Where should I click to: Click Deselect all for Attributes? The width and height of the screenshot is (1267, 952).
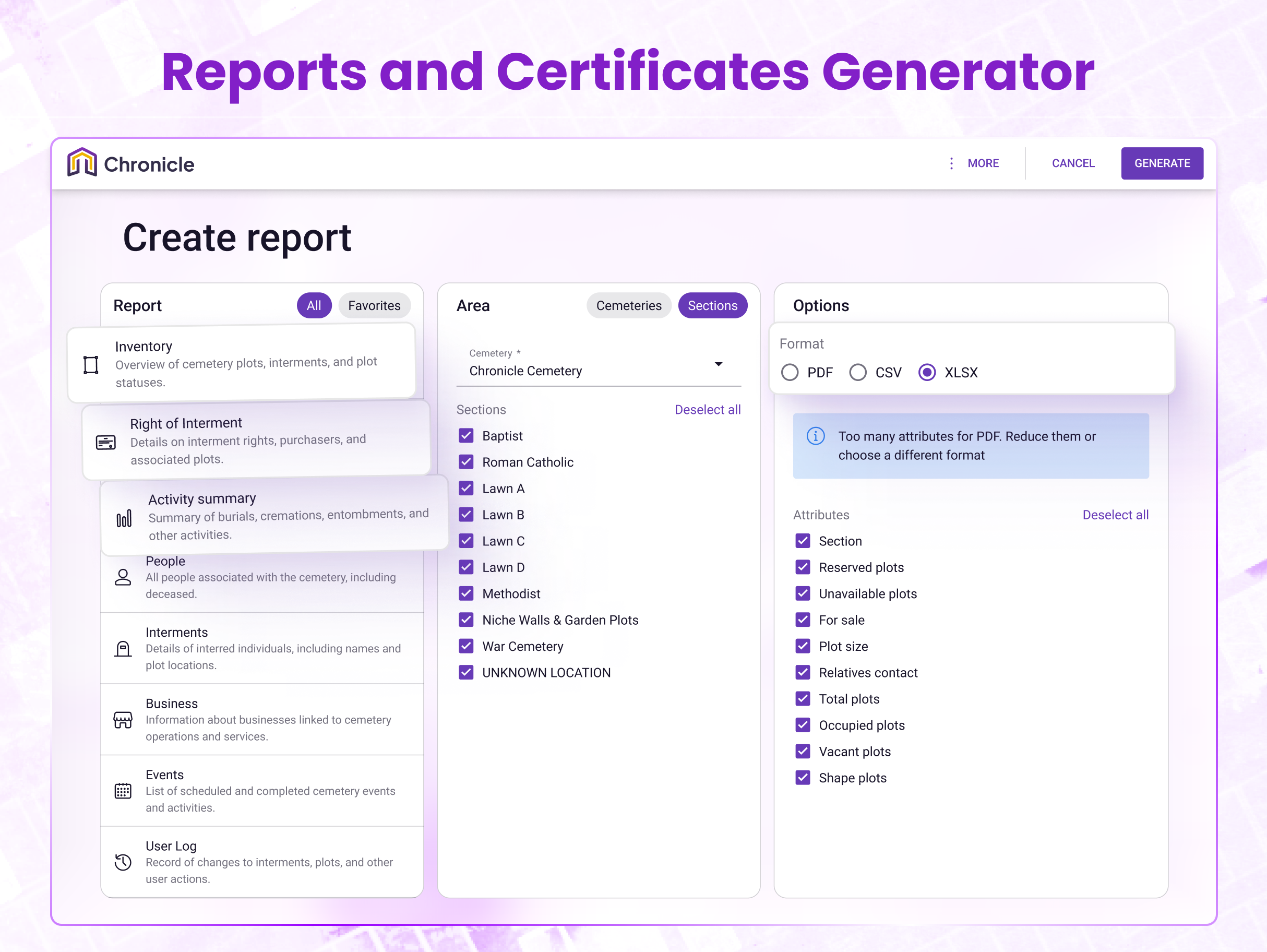tap(1115, 515)
